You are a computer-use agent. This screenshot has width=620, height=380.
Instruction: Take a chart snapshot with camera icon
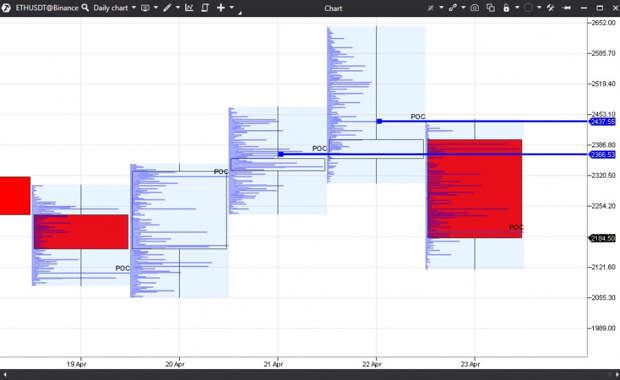(474, 8)
